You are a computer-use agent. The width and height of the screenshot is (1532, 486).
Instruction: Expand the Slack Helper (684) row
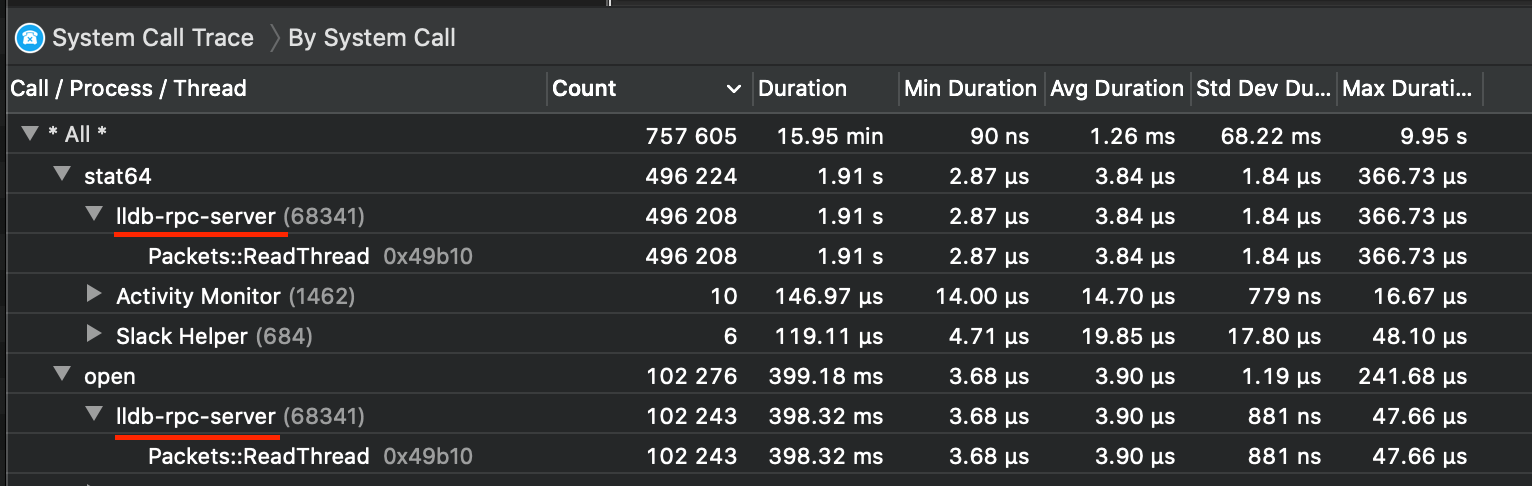click(x=94, y=335)
